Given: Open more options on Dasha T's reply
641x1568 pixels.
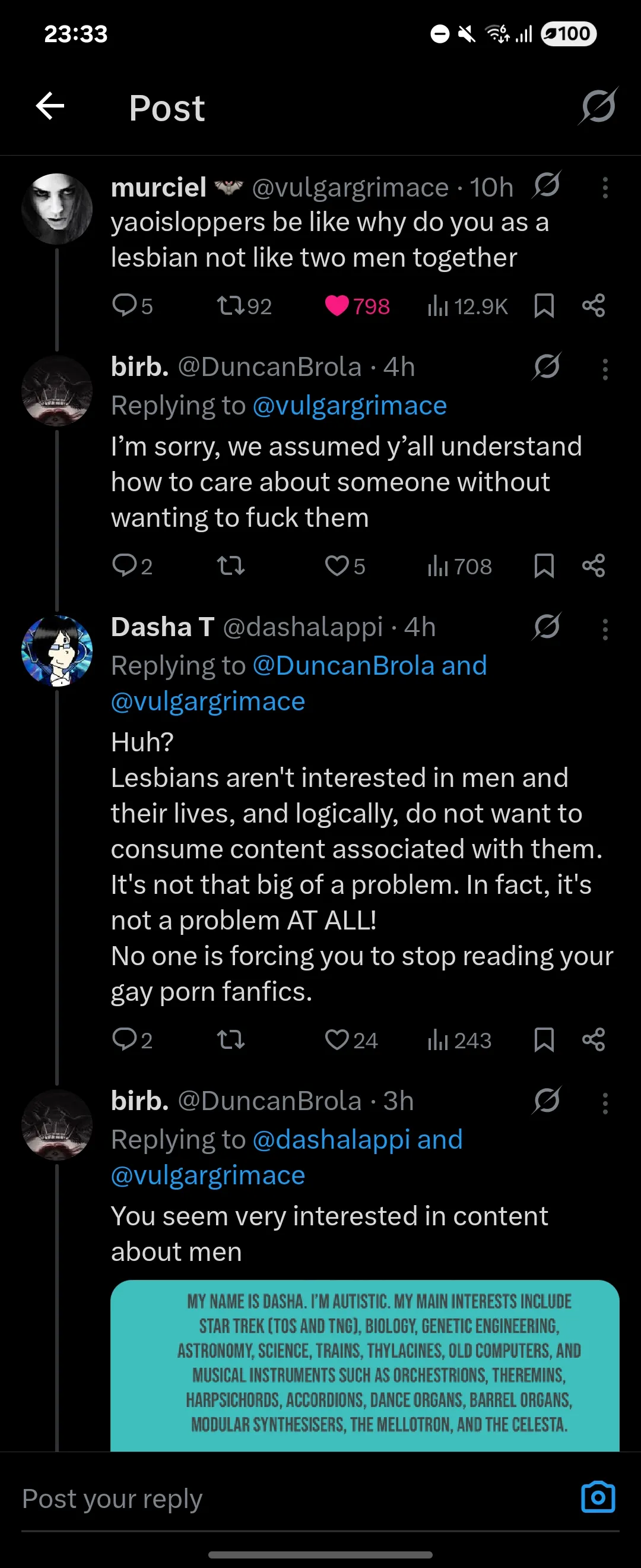Looking at the screenshot, I should click(605, 630).
